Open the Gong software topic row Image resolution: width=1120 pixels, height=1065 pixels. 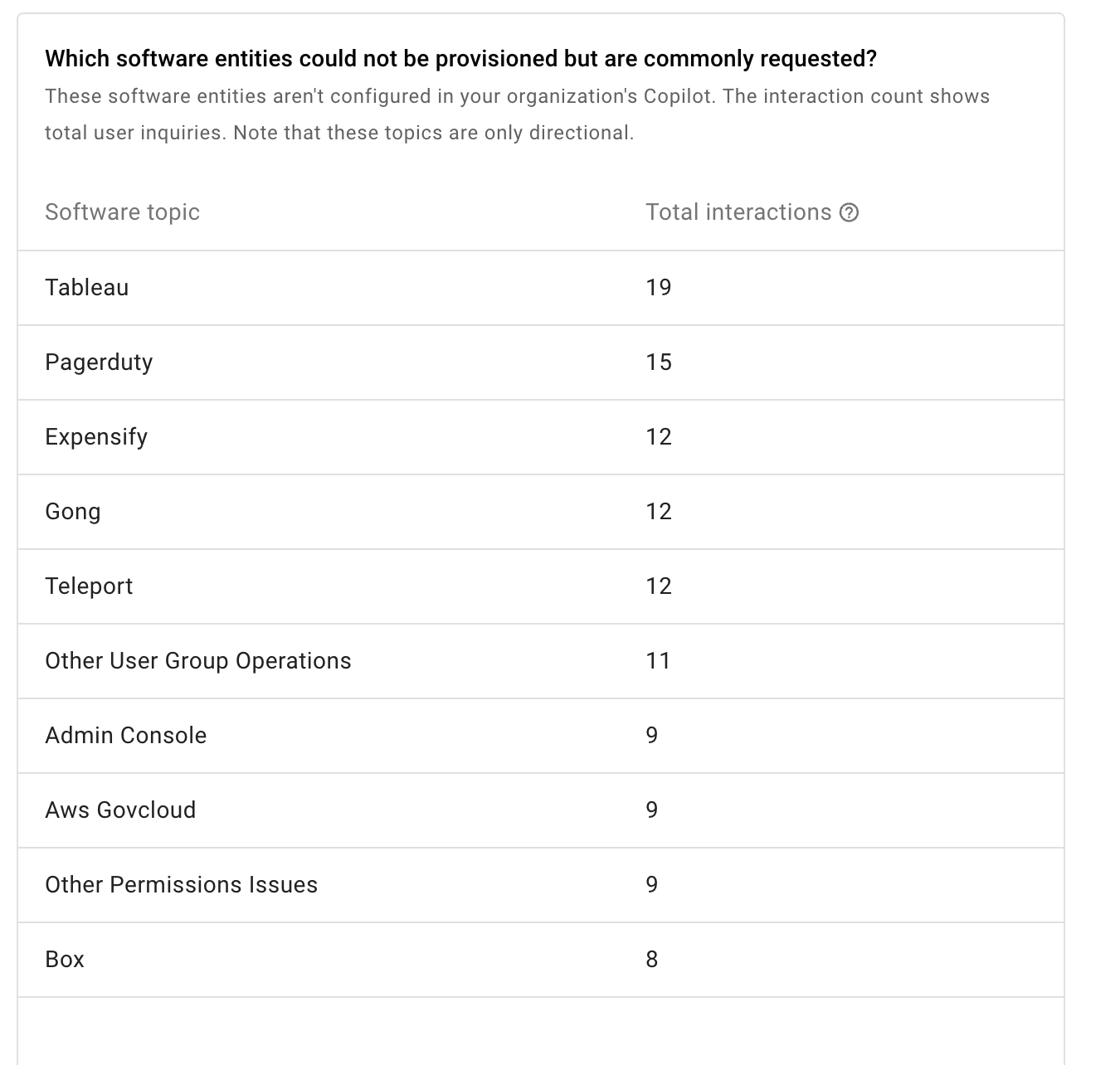(541, 512)
